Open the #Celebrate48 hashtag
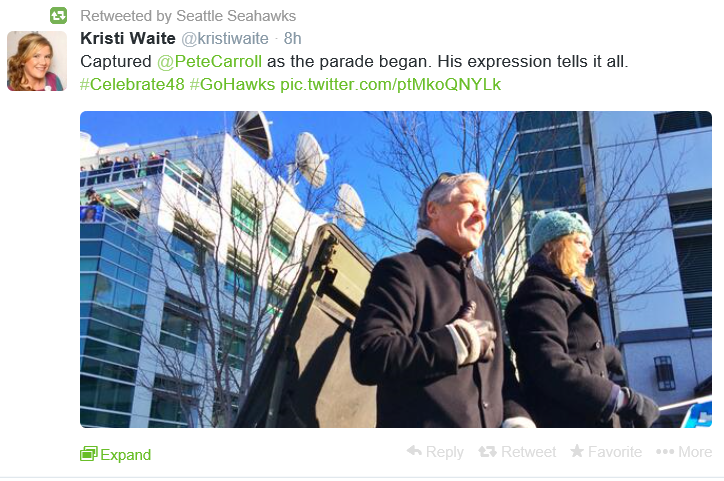The width and height of the screenshot is (724, 481). (132, 84)
